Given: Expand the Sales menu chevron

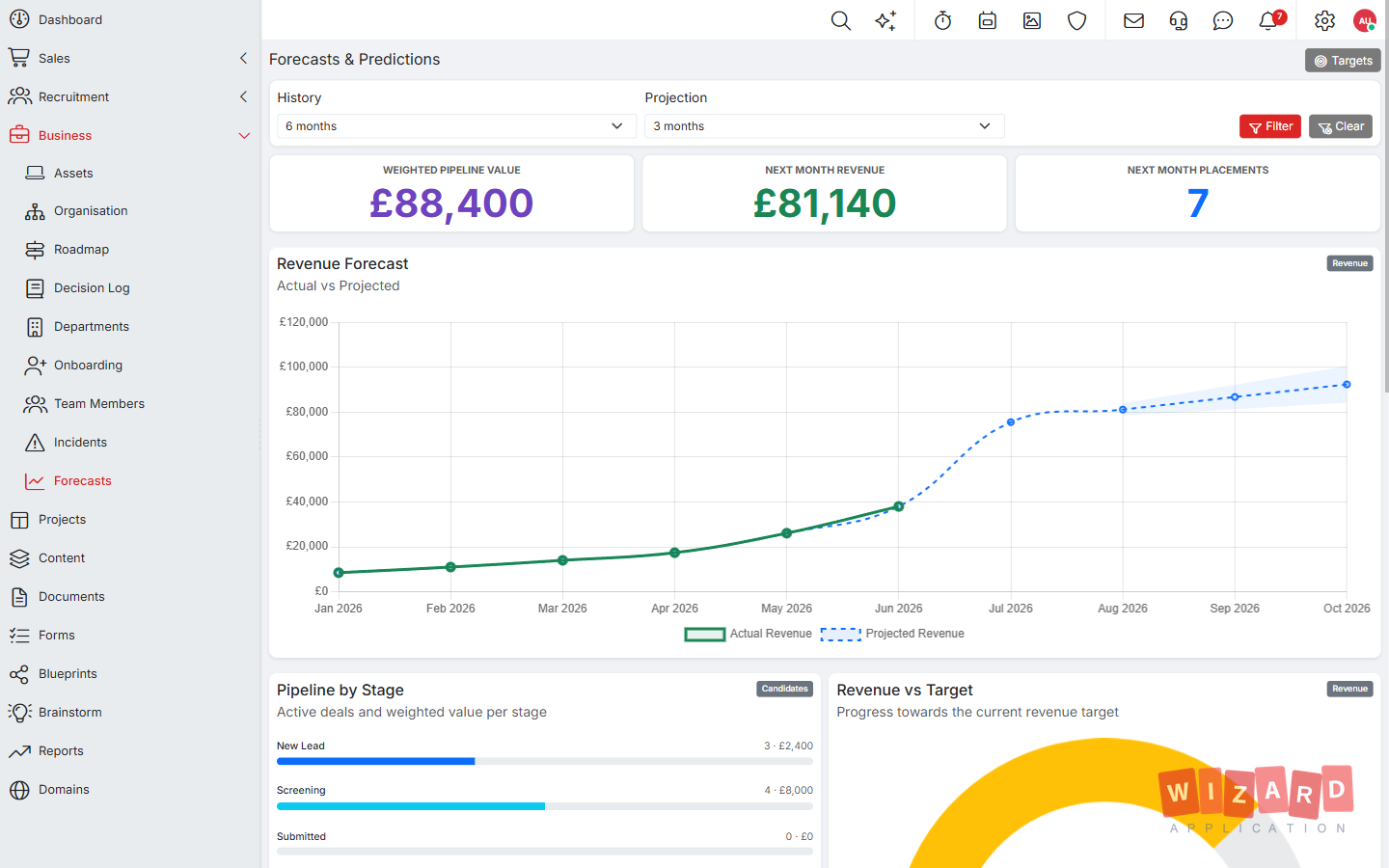Looking at the screenshot, I should 243,59.
